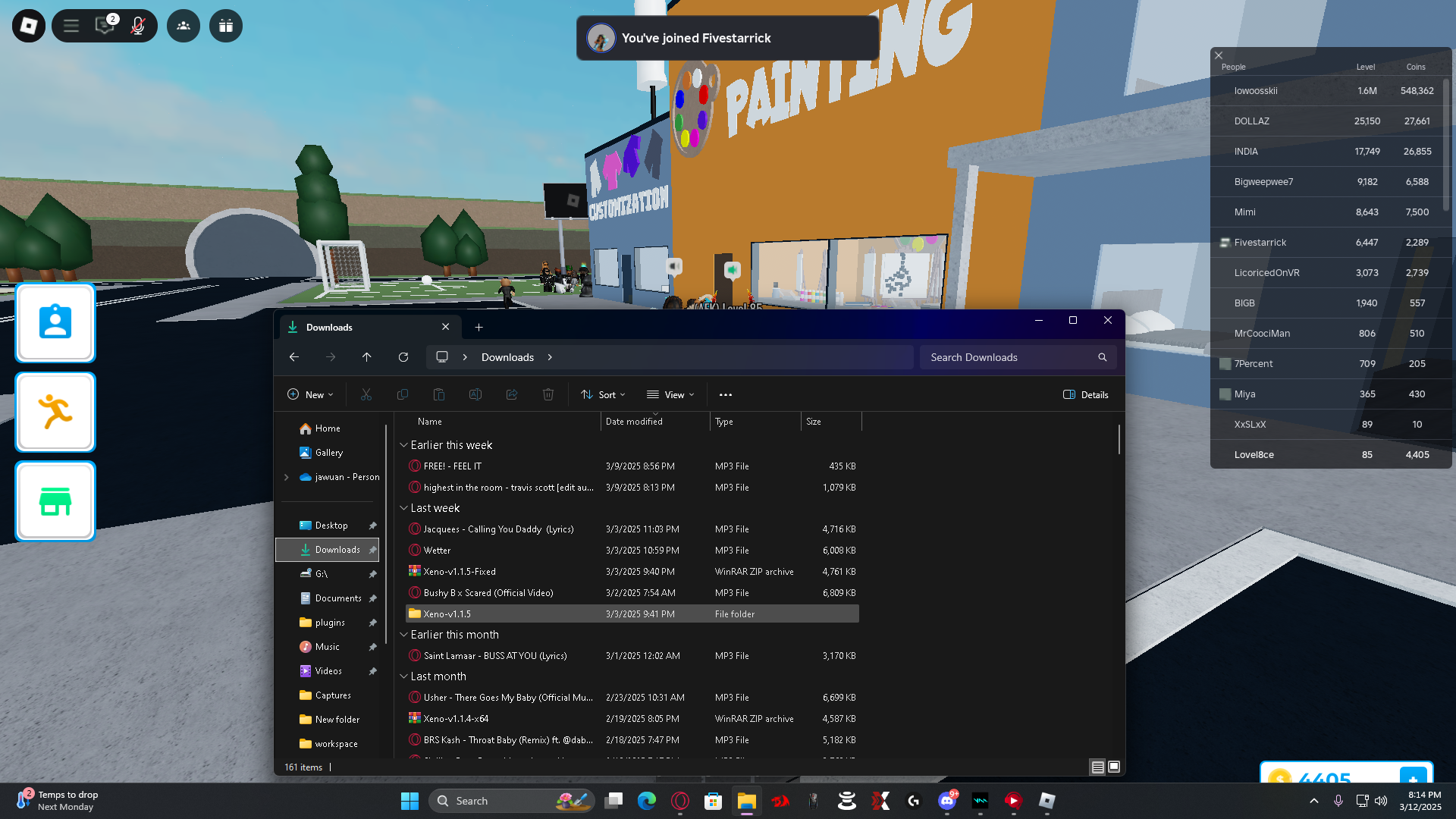Image resolution: width=1456 pixels, height=819 pixels.
Task: Click the Downloads breadcrumb in address bar
Action: pos(507,357)
